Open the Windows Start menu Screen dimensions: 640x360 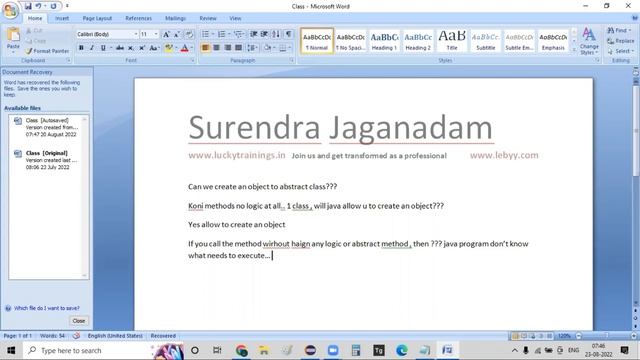coord(11,351)
